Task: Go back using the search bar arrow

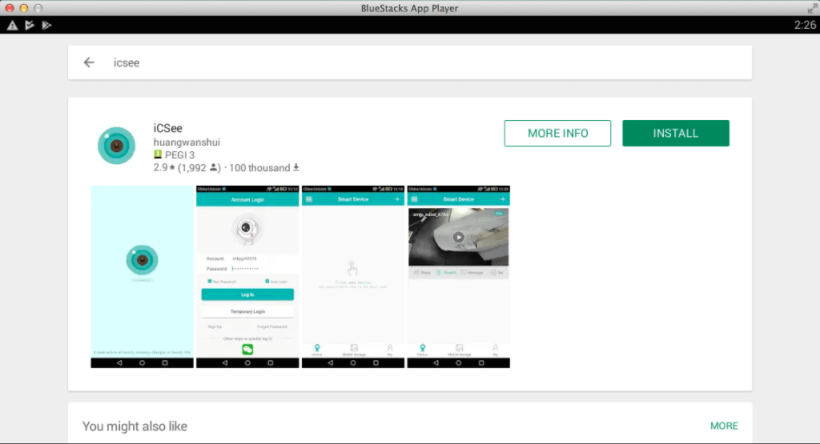Action: pos(89,63)
